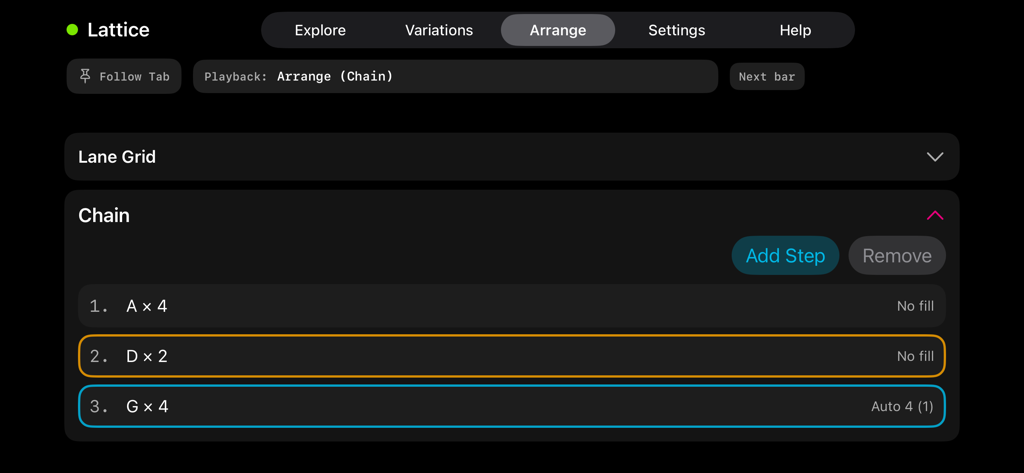
Task: Click No fill on step 1
Action: [x=914, y=306]
